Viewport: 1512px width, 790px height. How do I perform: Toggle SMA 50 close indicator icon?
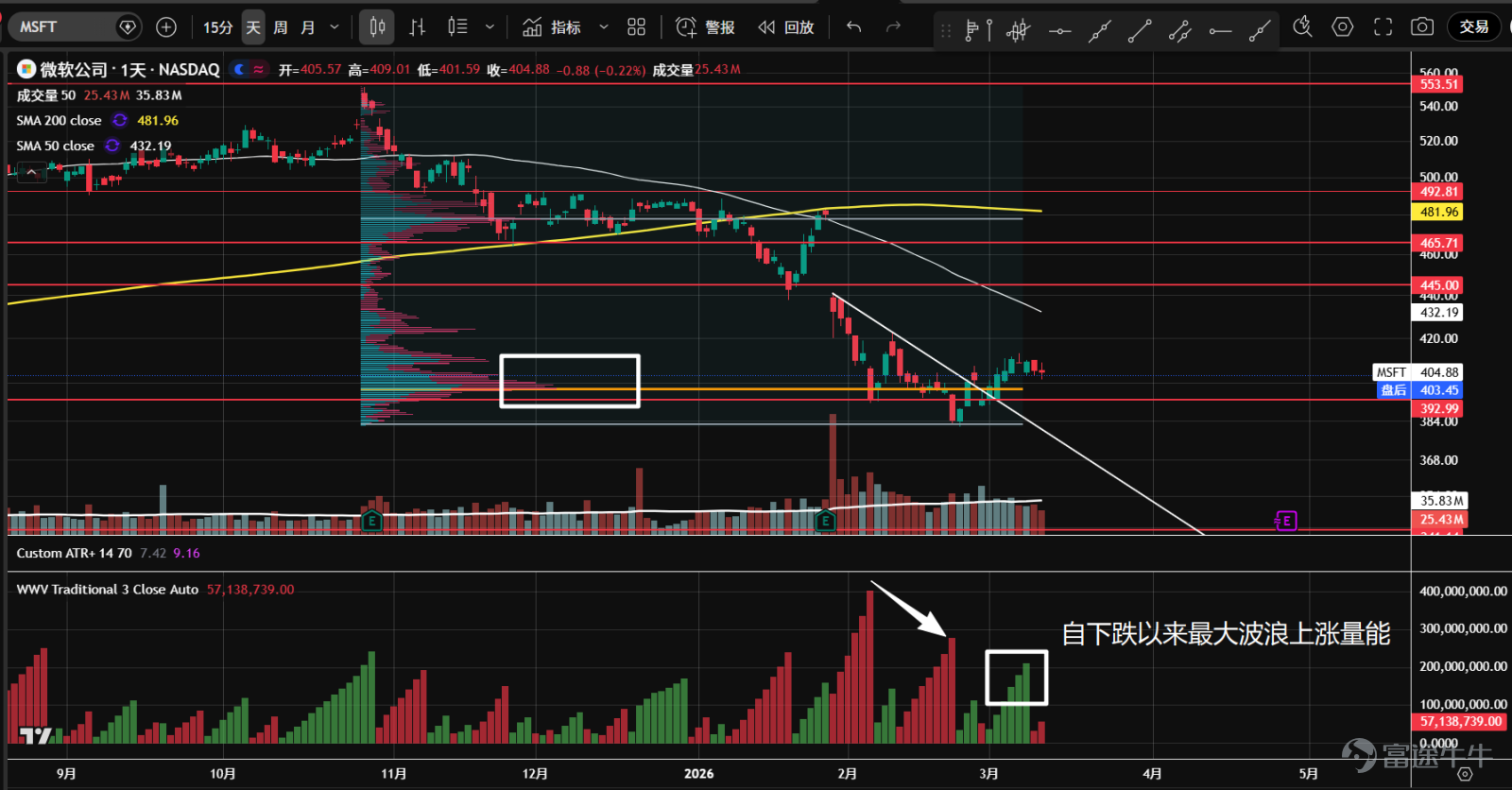point(112,146)
